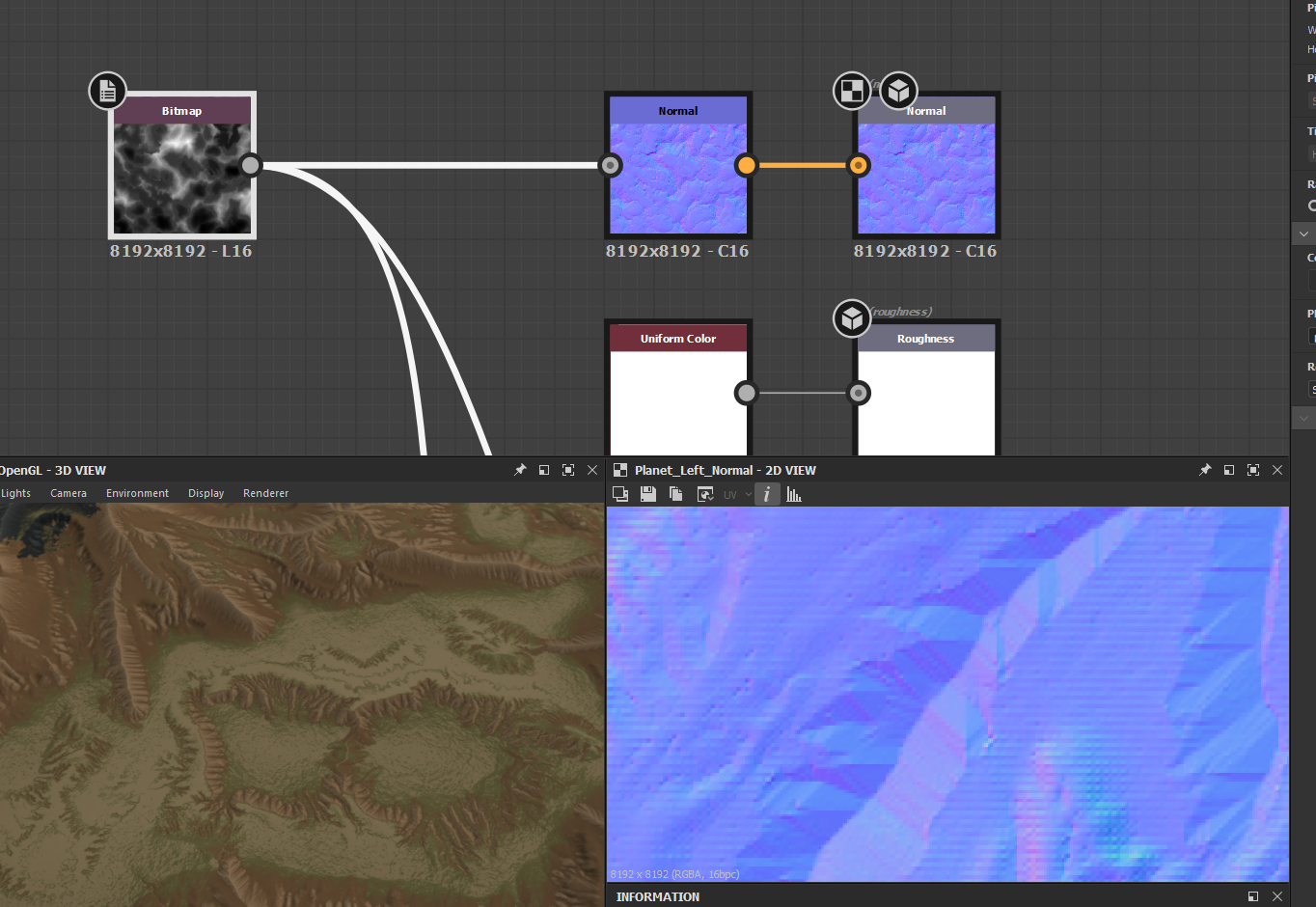Click the document badge above the Bitmap node

[107, 90]
